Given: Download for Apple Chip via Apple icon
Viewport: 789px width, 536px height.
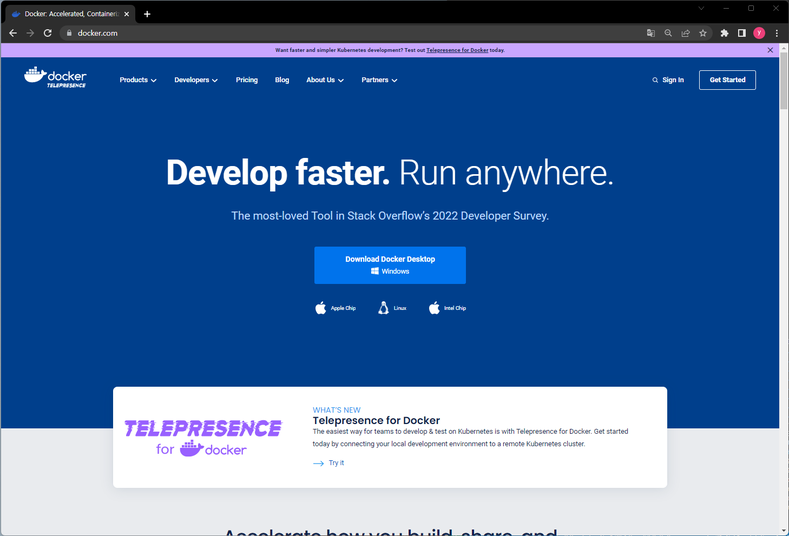Looking at the screenshot, I should [321, 308].
